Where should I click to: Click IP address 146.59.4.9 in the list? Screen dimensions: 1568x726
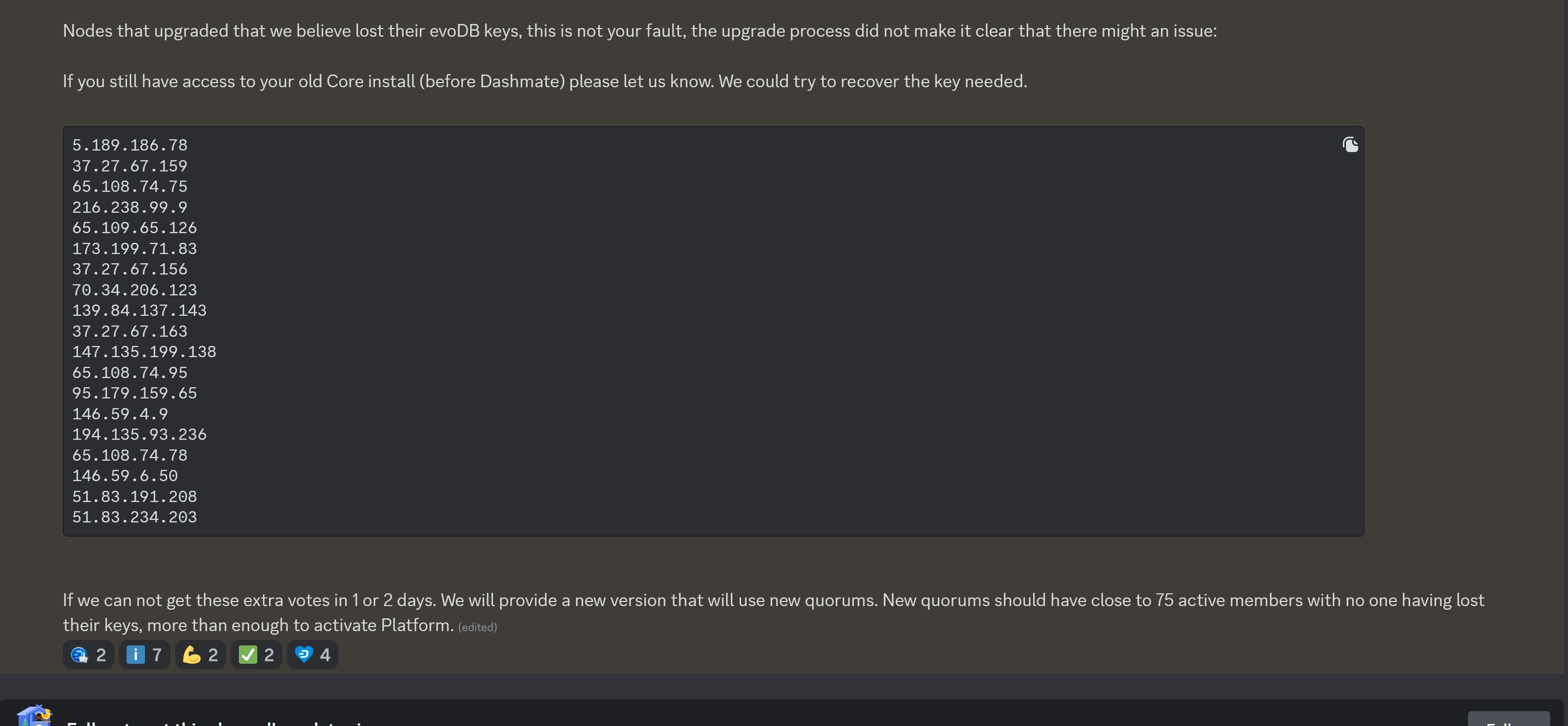[x=120, y=414]
